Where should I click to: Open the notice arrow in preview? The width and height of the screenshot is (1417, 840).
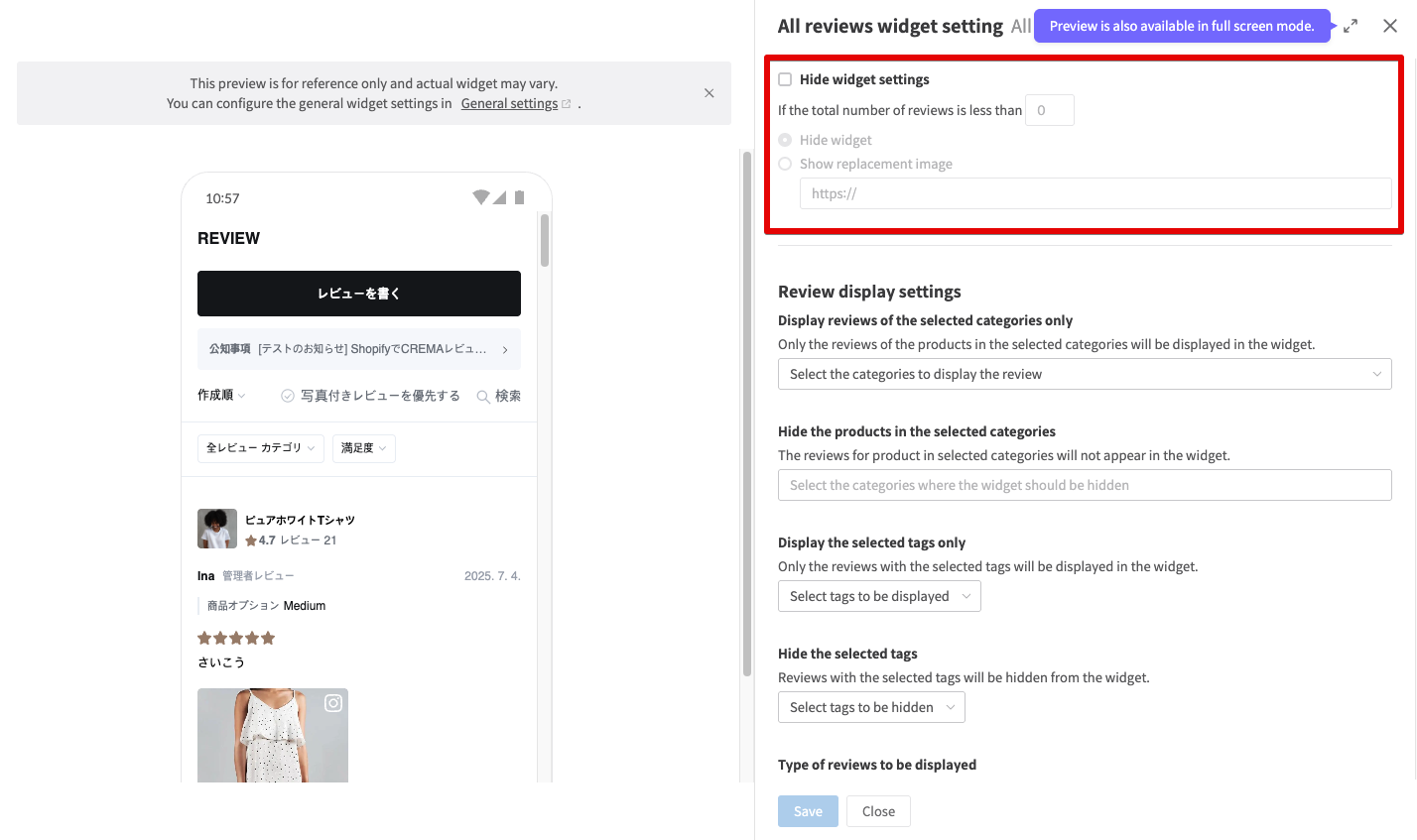505,350
